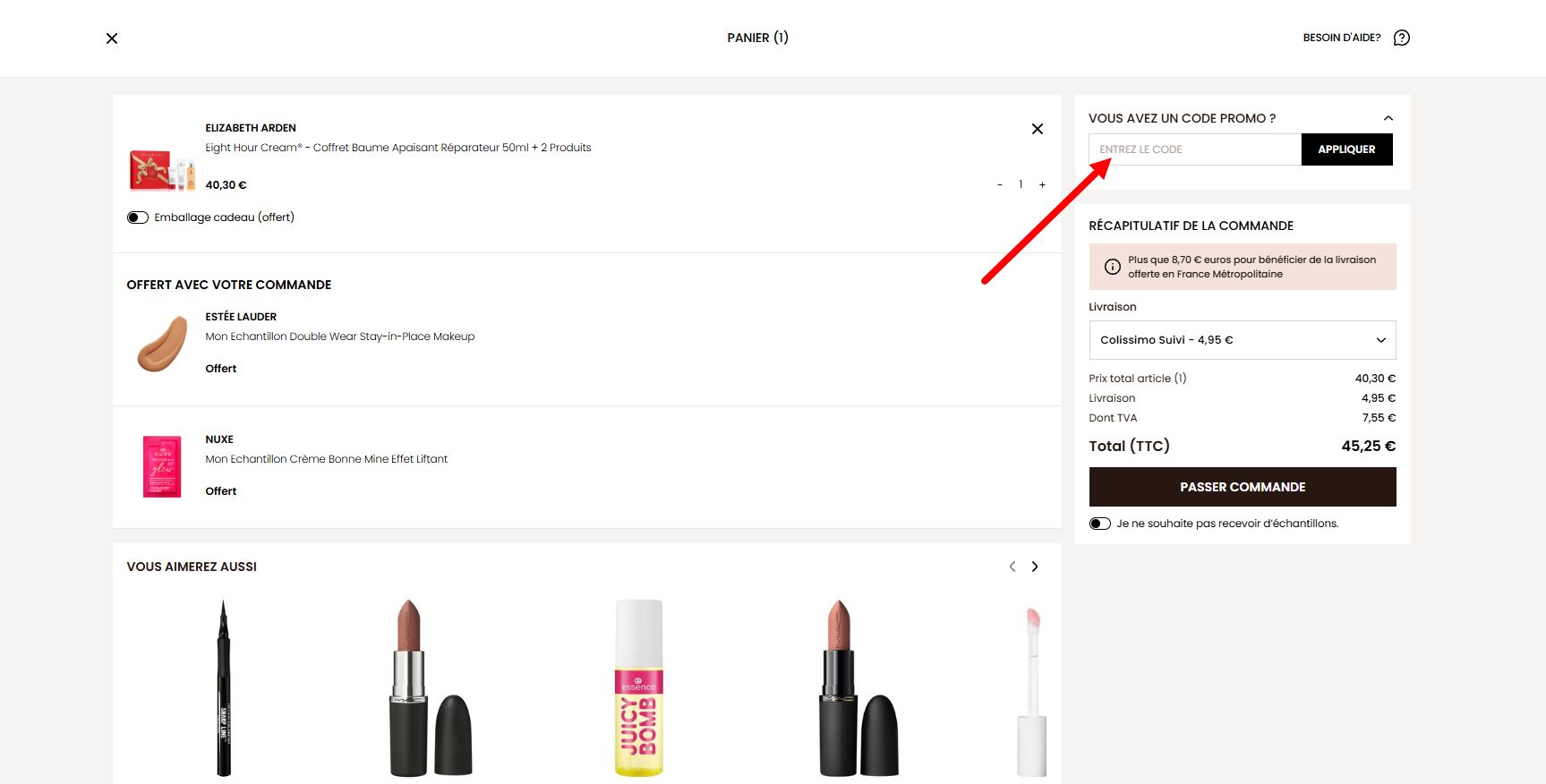This screenshot has height=784, width=1546.
Task: Increase Elizabeth Arden quantity with plus
Action: (1042, 184)
